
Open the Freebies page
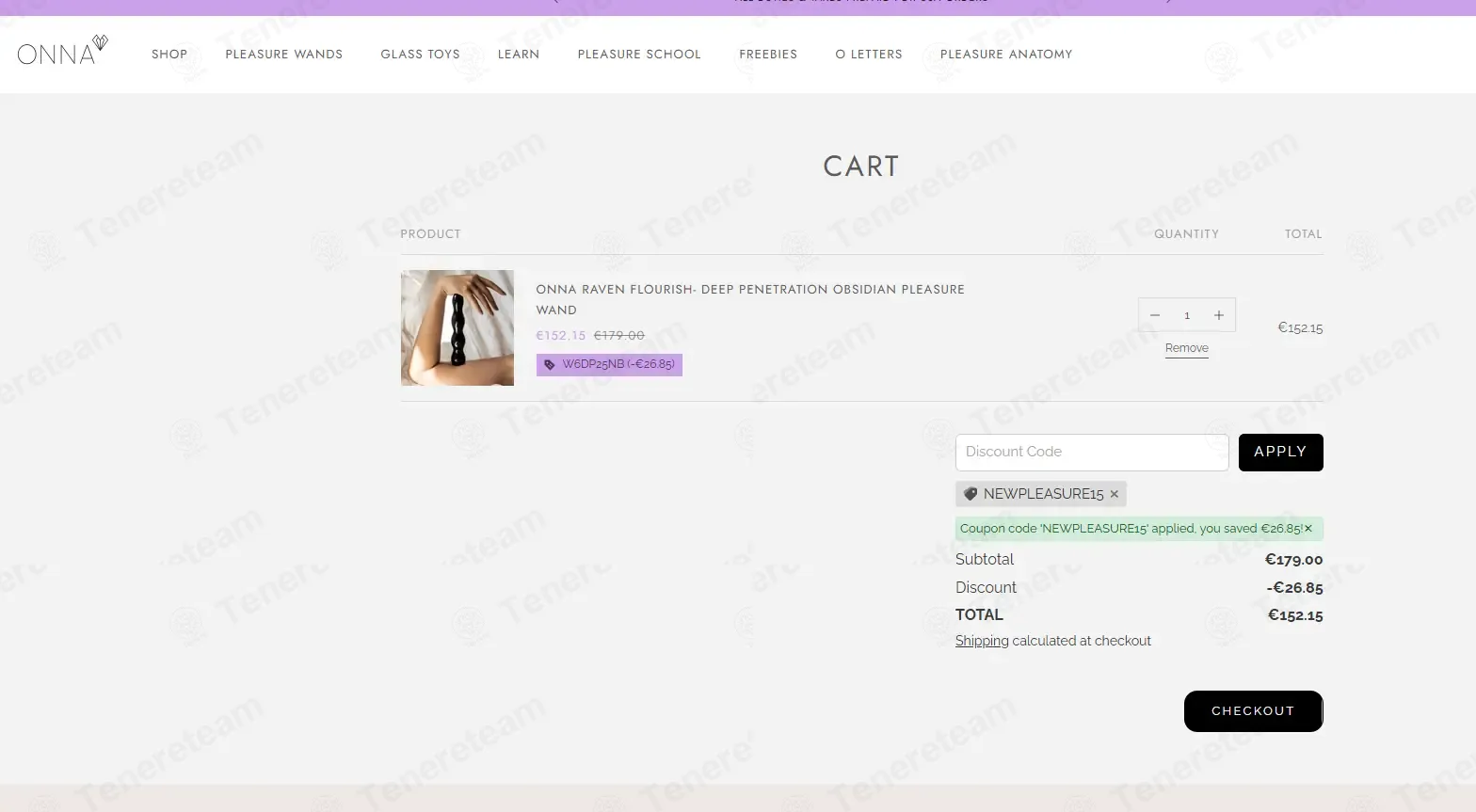[x=768, y=55]
